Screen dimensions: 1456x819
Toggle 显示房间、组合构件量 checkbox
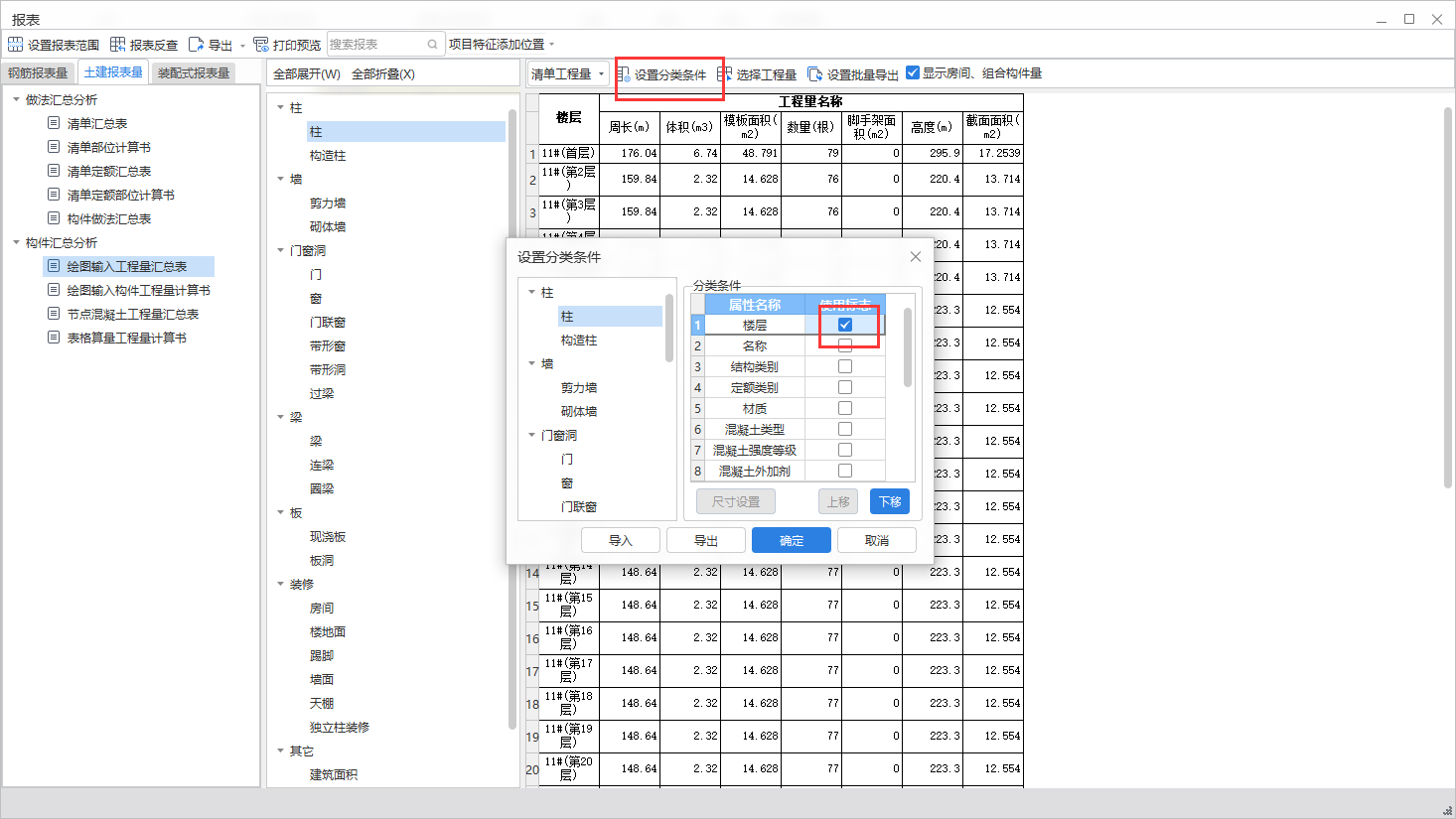pos(913,72)
